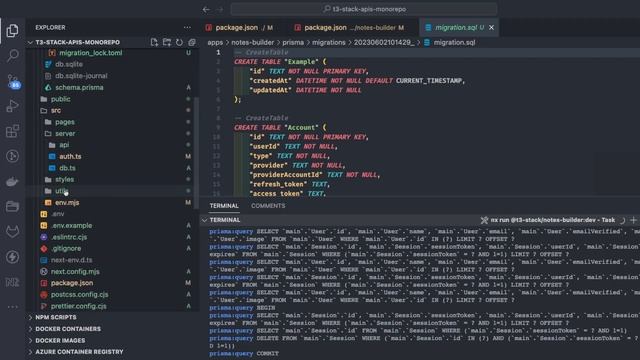
Task: Go forward with navigation arrow
Action: pos(220,9)
